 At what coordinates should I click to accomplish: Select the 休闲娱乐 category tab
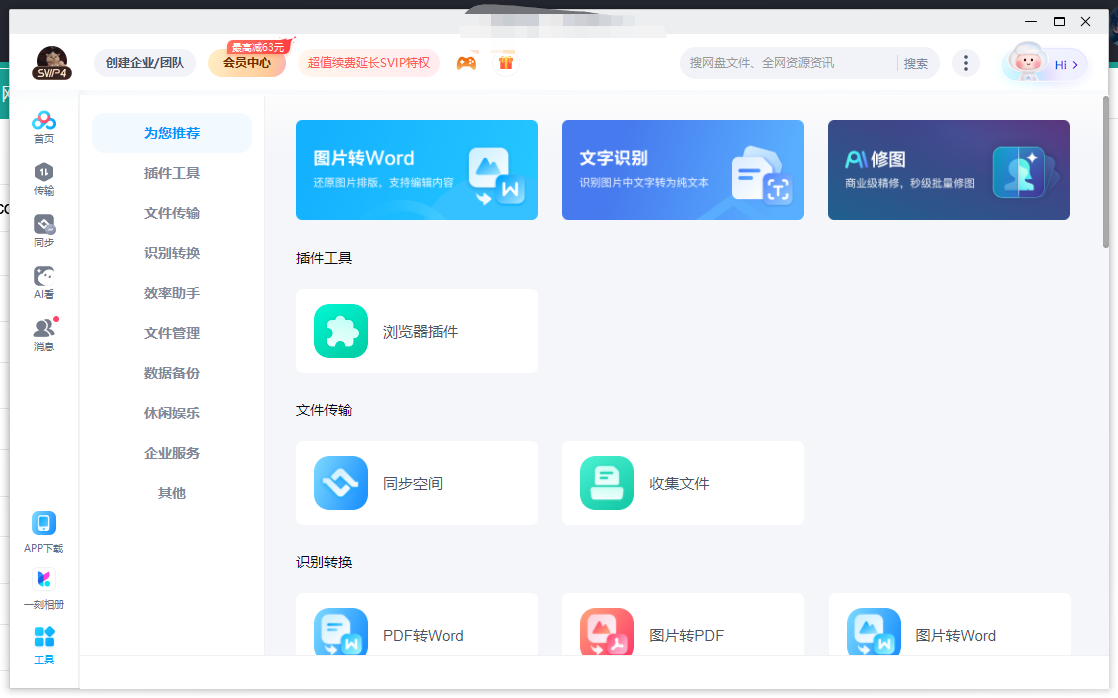172,412
